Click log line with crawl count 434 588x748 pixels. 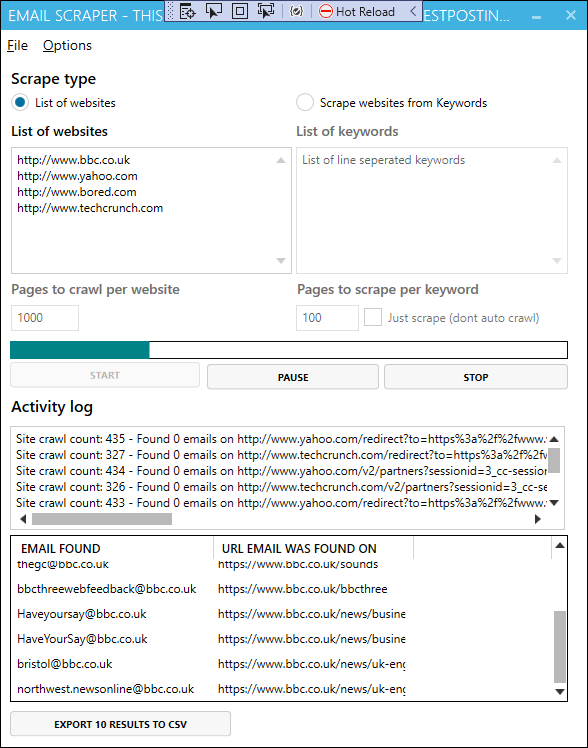pos(281,471)
